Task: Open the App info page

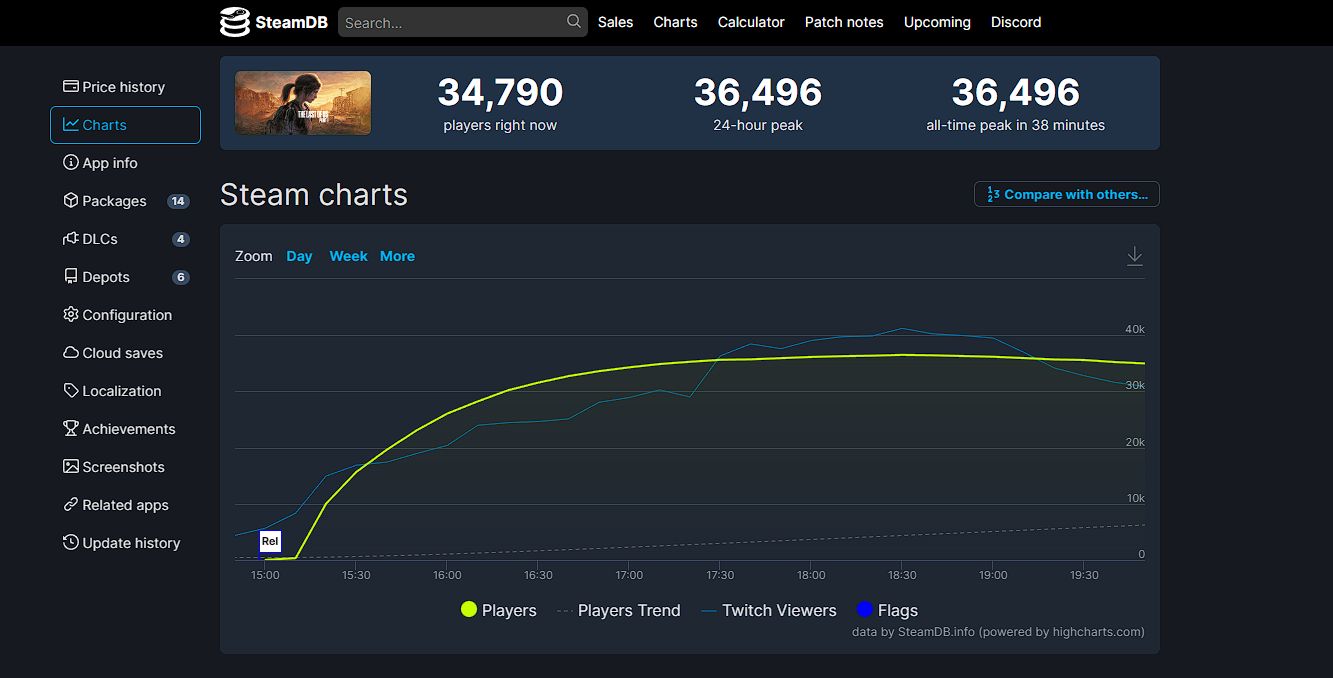Action: 110,163
